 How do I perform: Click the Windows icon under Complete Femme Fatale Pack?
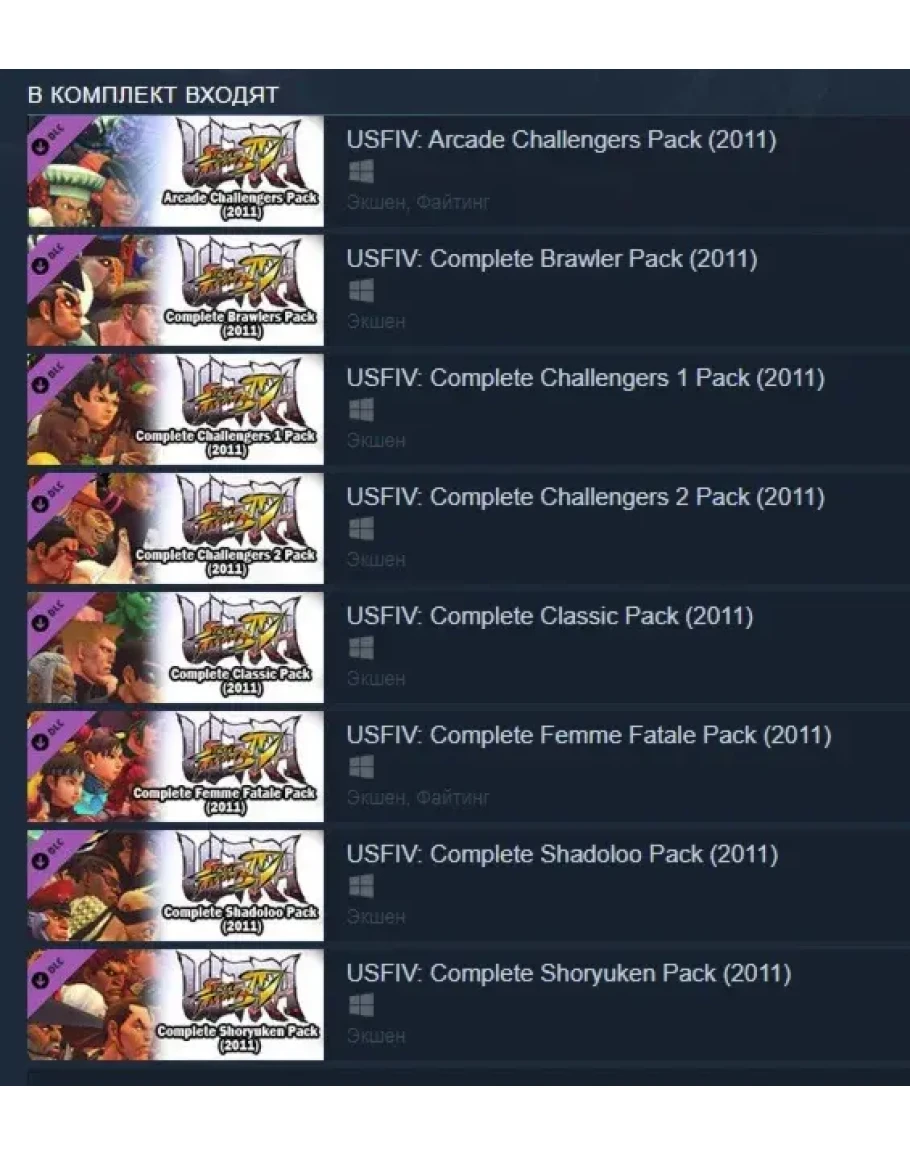pos(361,767)
